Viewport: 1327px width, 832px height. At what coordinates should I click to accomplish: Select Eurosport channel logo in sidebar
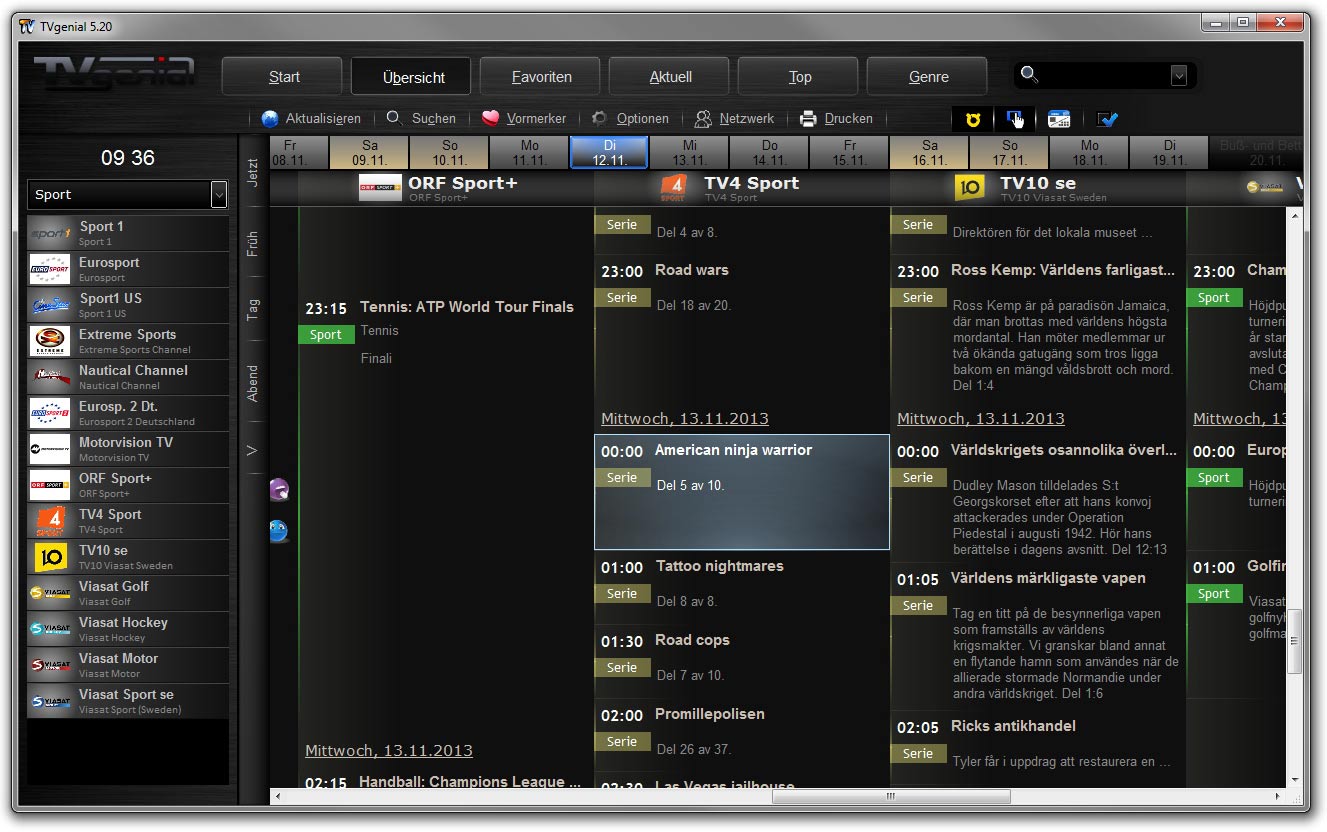tap(50, 269)
